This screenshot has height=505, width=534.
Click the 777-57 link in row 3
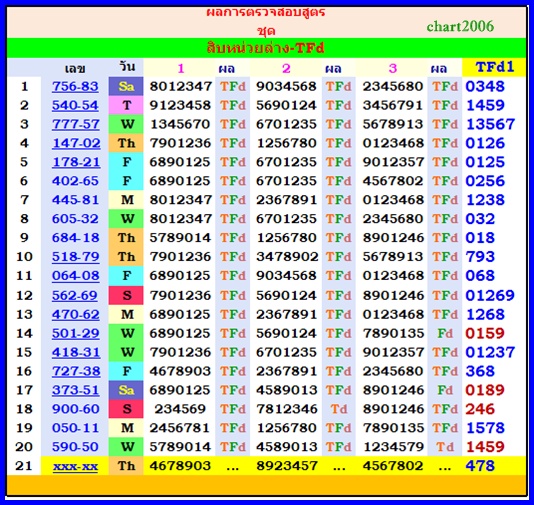tap(76, 124)
